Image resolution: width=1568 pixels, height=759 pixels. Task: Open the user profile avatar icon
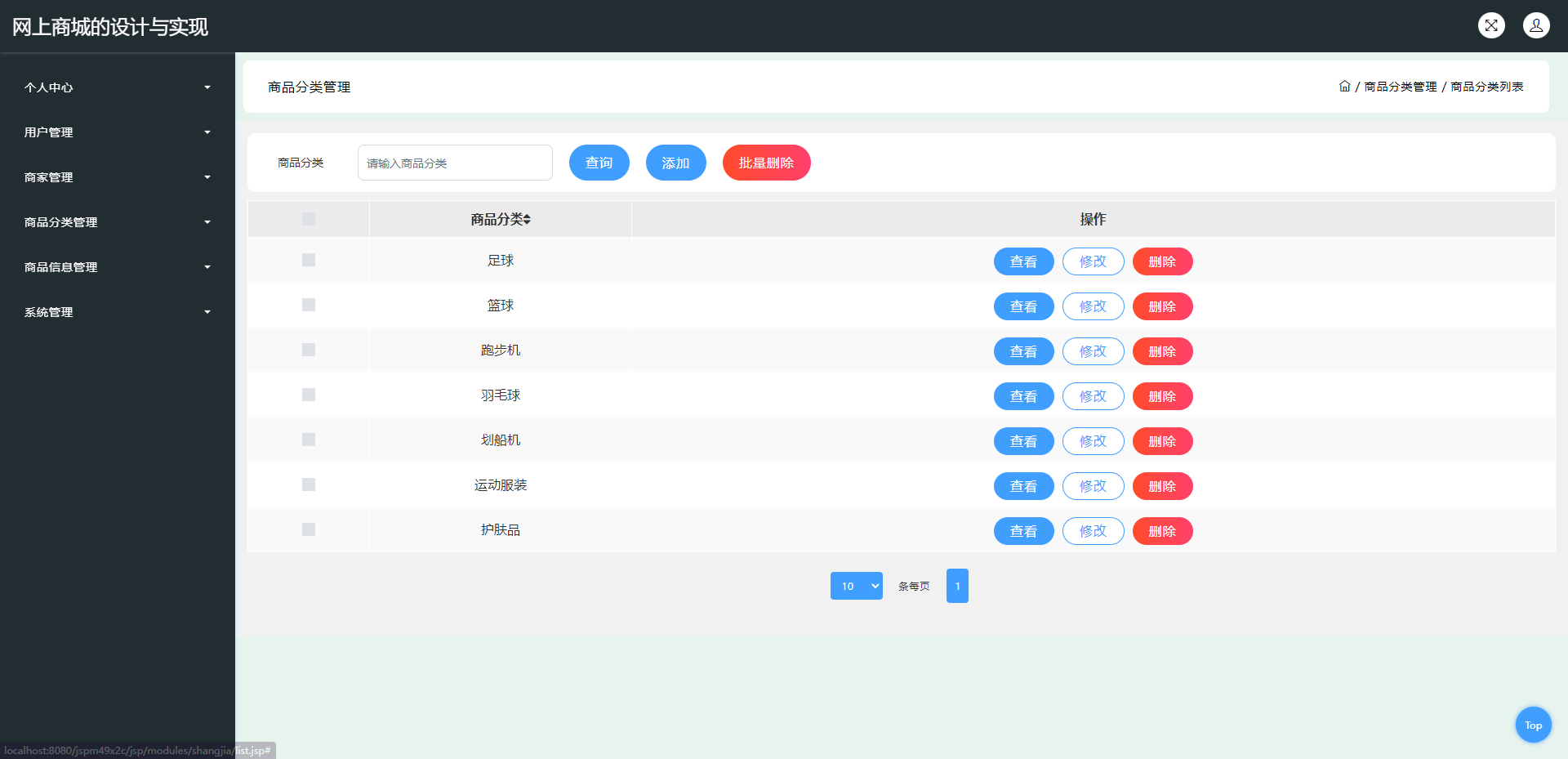[1536, 25]
